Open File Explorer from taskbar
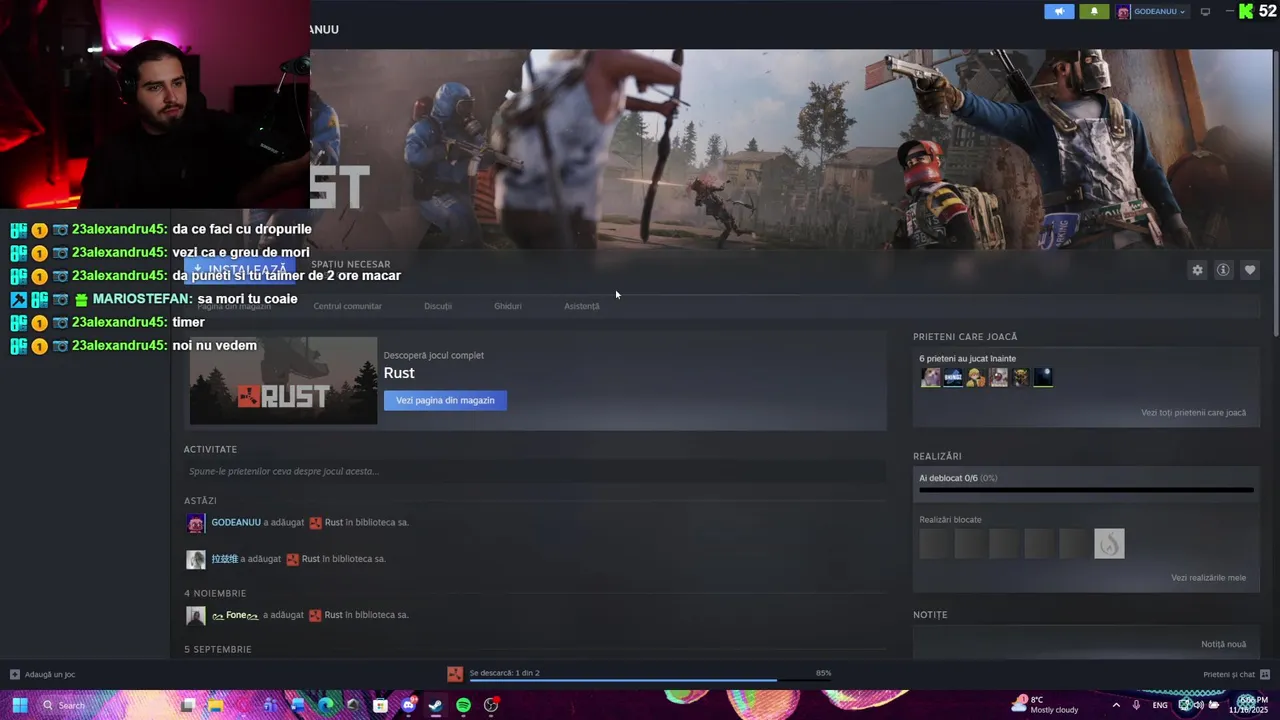Screen dimensions: 1280x720 pos(215,705)
